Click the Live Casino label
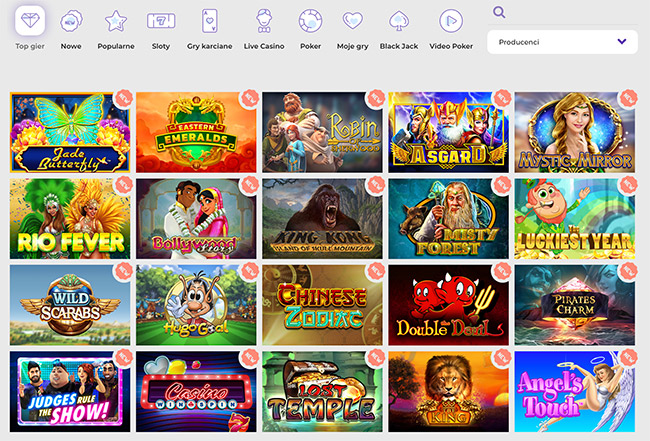The image size is (650, 441). tap(264, 46)
